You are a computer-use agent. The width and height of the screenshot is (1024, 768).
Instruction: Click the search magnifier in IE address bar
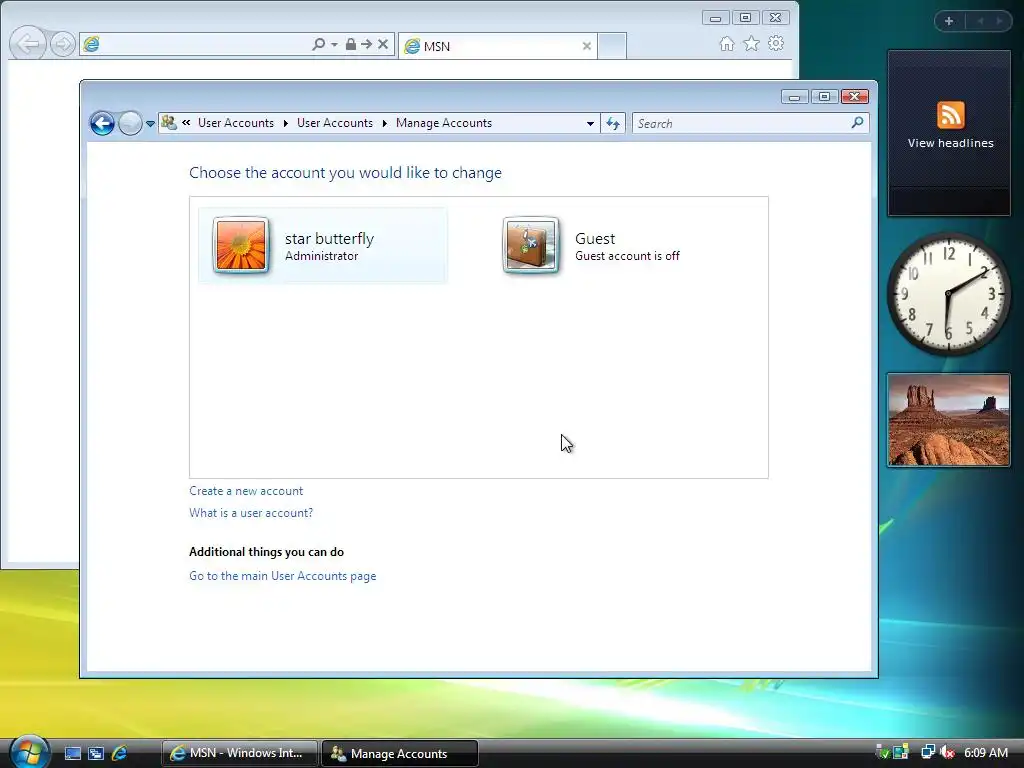(318, 44)
